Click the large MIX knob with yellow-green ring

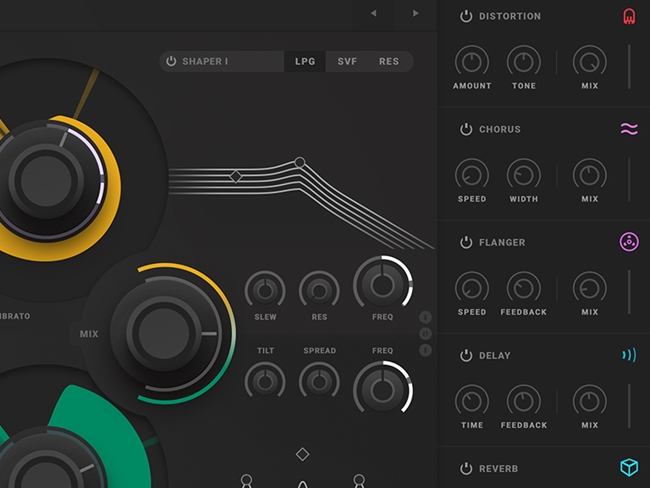tap(165, 333)
